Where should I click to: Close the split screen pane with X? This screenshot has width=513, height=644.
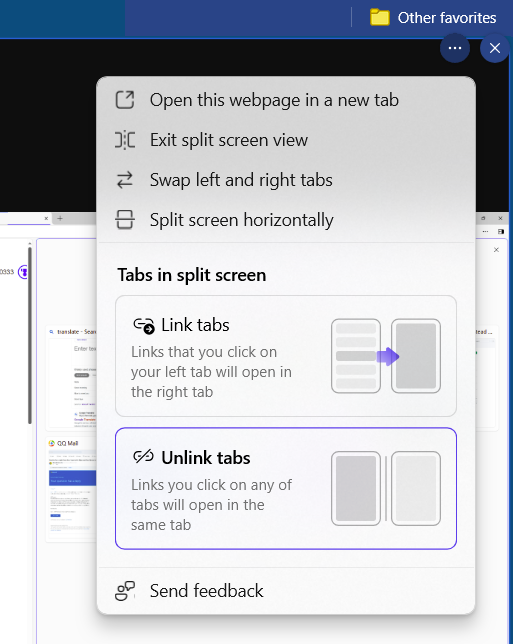coord(495,48)
